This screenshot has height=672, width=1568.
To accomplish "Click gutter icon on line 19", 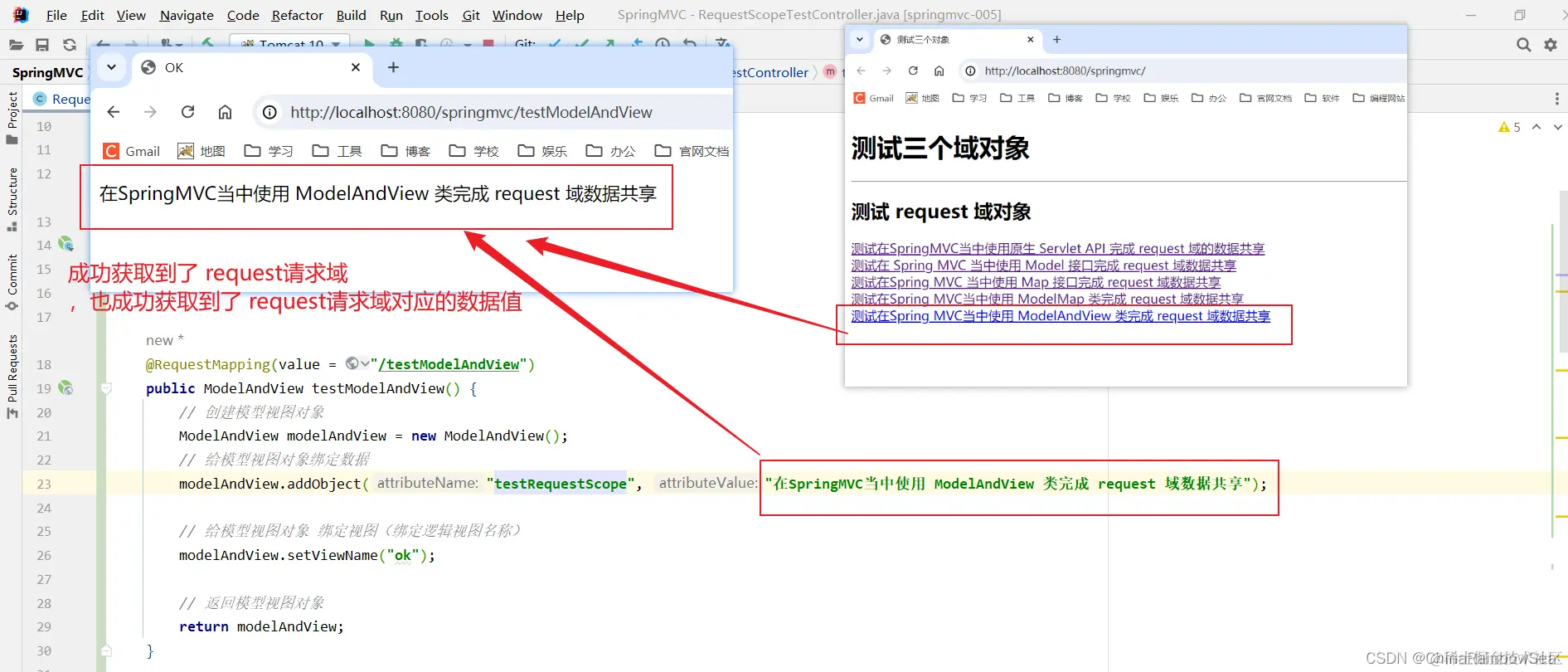I will tap(66, 388).
